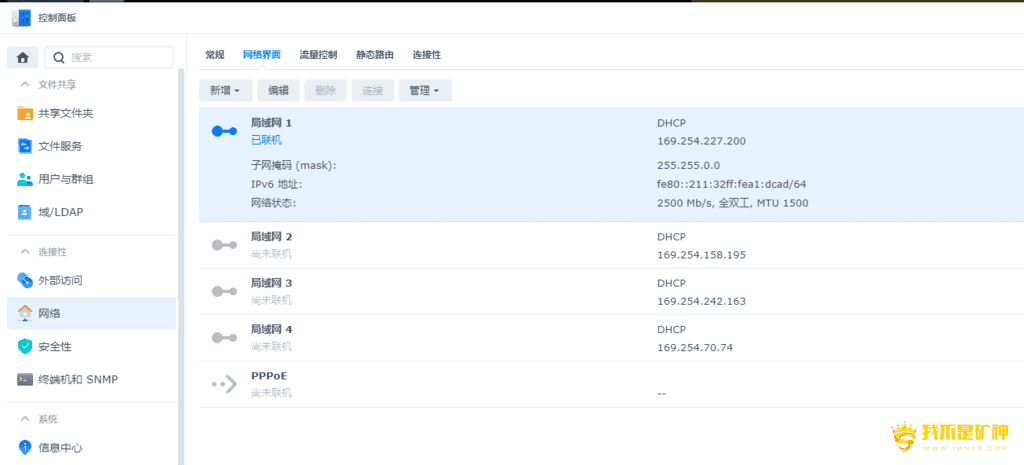Open Shared Folders (共享文件夹) icon
Screen dimensions: 1024x465
(x=25, y=114)
